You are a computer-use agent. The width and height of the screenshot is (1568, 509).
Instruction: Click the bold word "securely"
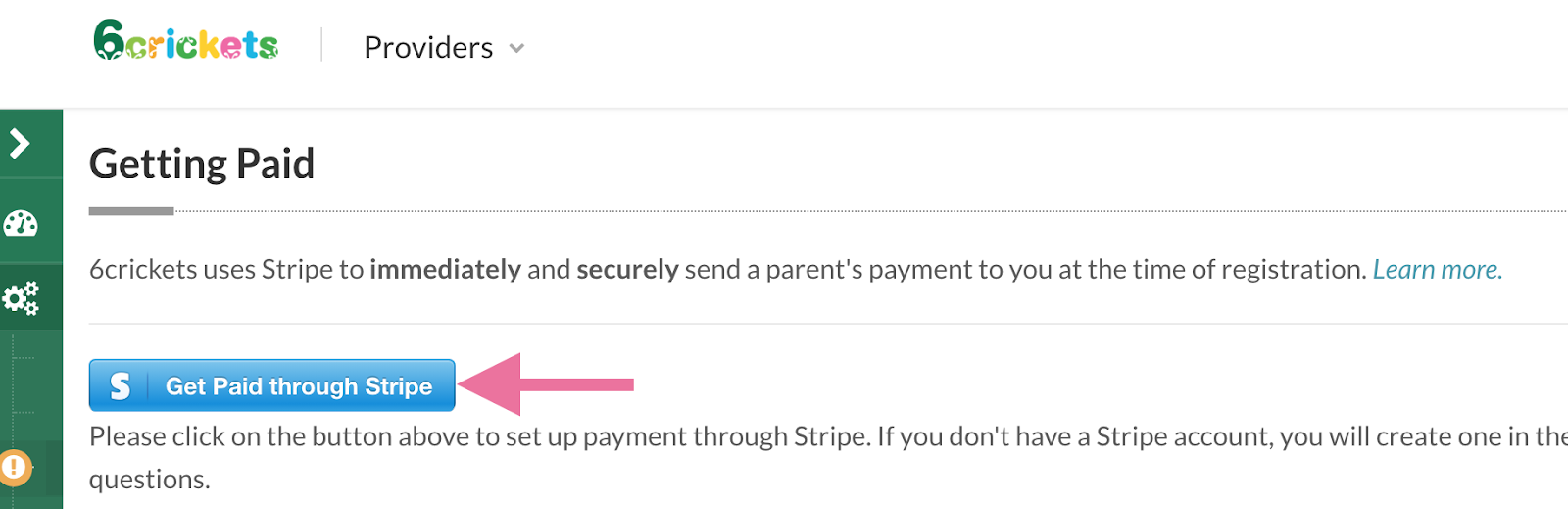[627, 270]
